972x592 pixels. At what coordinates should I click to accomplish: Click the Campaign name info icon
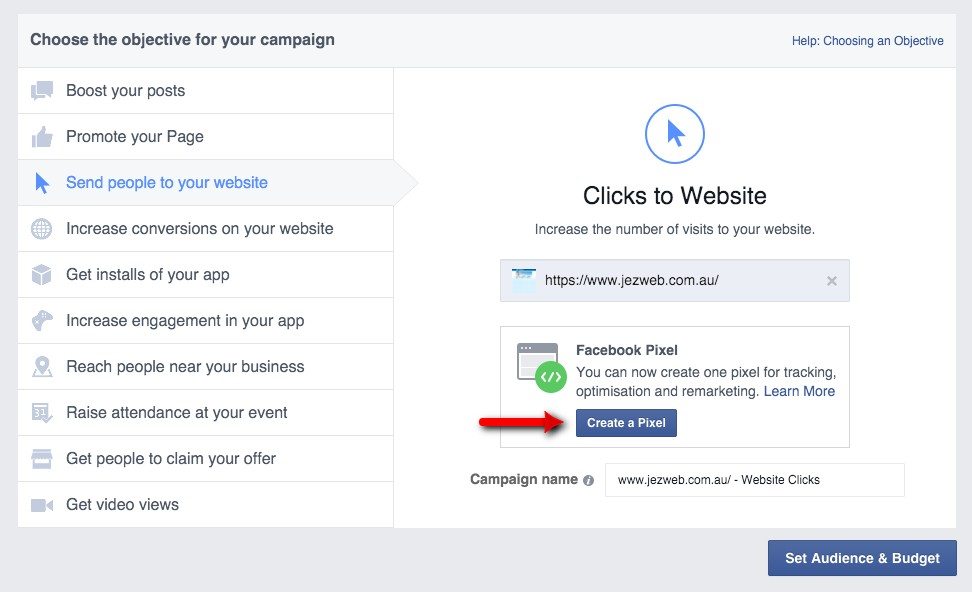coord(588,480)
